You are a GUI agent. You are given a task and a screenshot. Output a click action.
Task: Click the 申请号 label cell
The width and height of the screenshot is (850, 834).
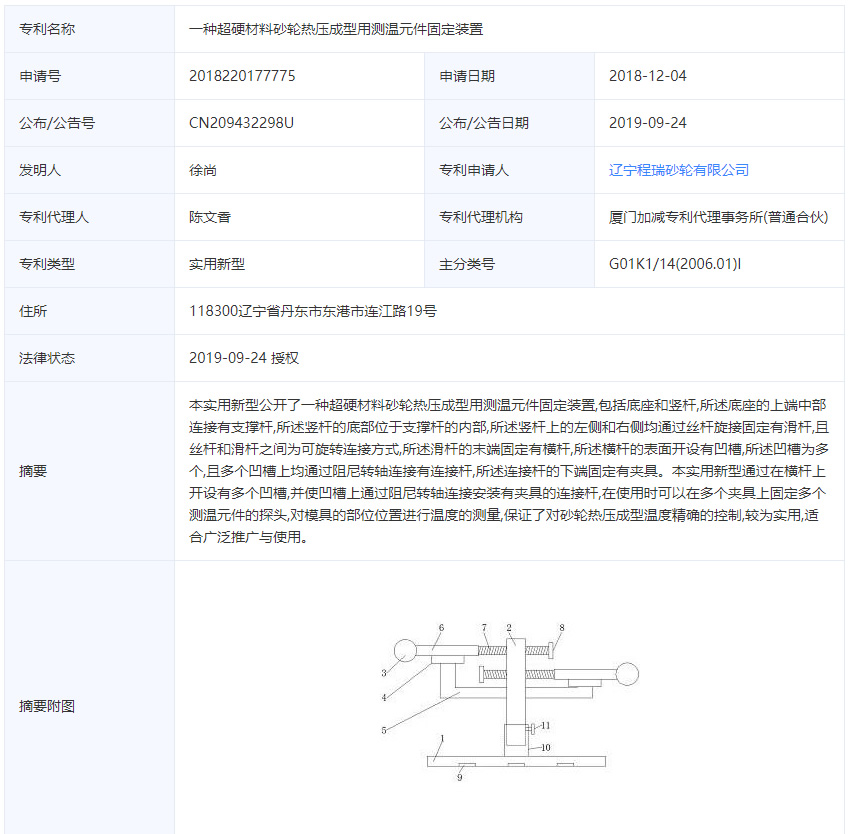pos(89,76)
